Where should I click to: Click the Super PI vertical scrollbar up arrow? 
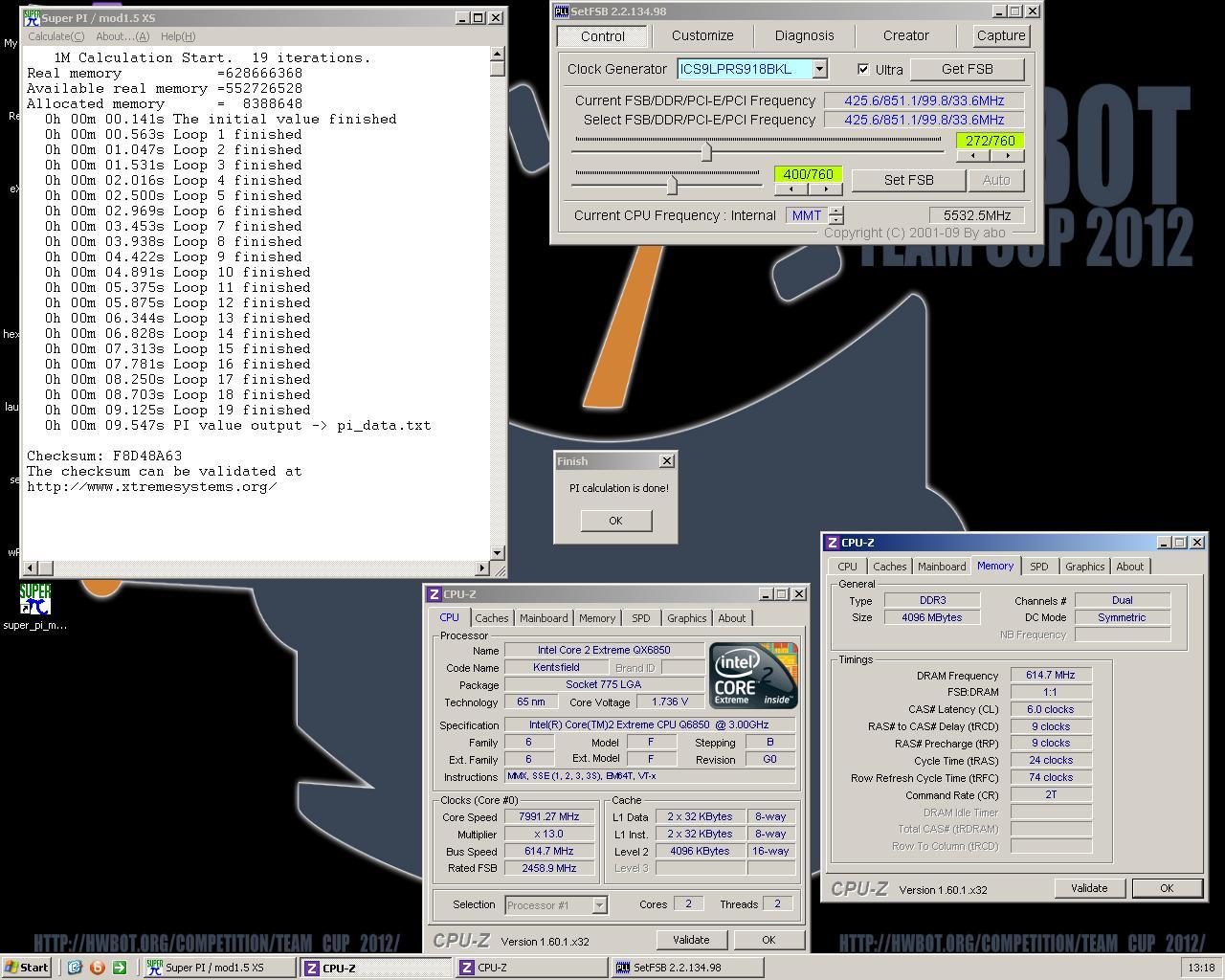click(x=497, y=55)
